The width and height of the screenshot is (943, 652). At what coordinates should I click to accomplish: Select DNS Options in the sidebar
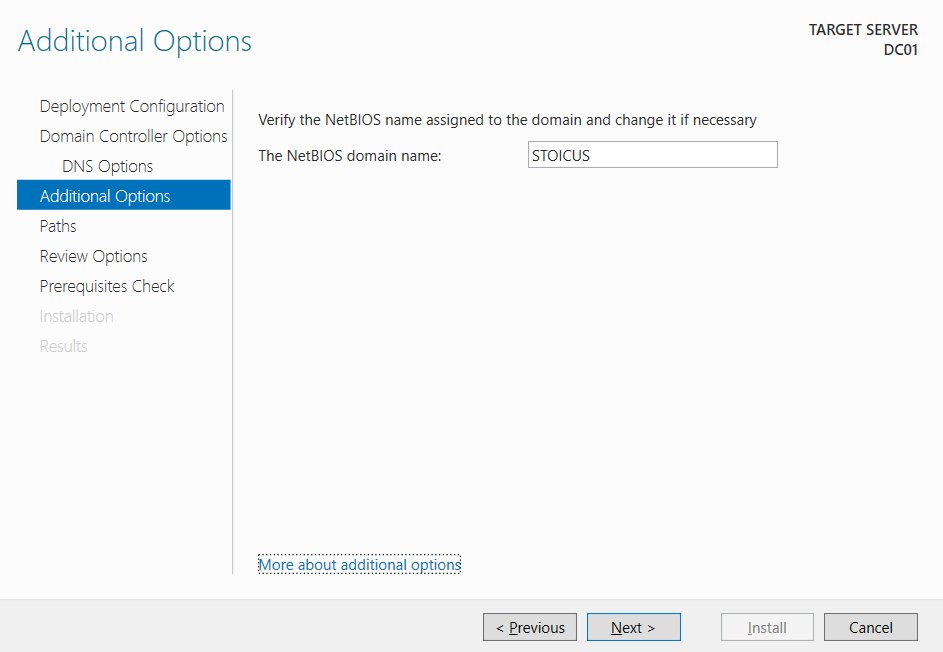point(107,166)
